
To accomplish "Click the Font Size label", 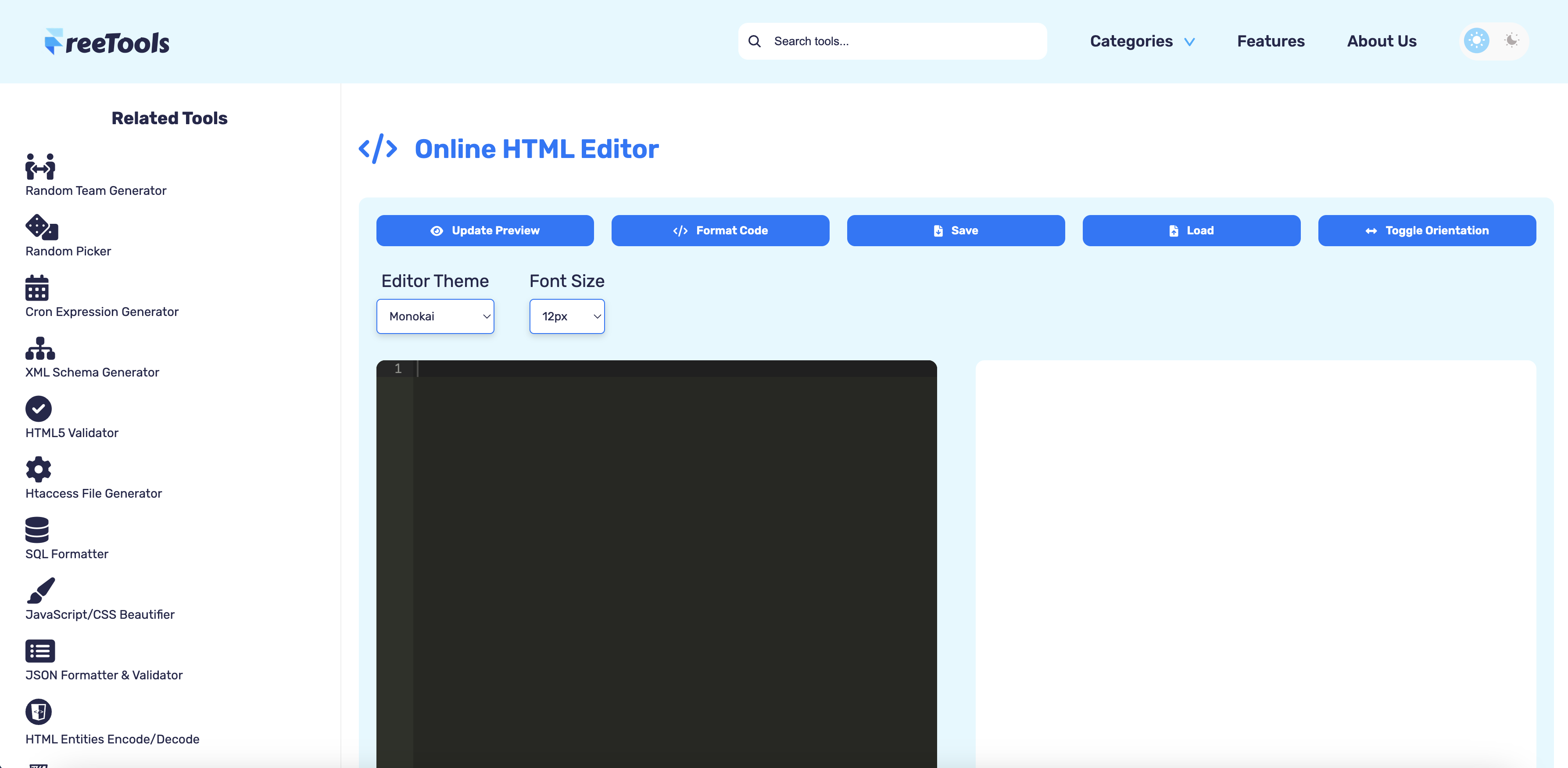I will tap(567, 281).
